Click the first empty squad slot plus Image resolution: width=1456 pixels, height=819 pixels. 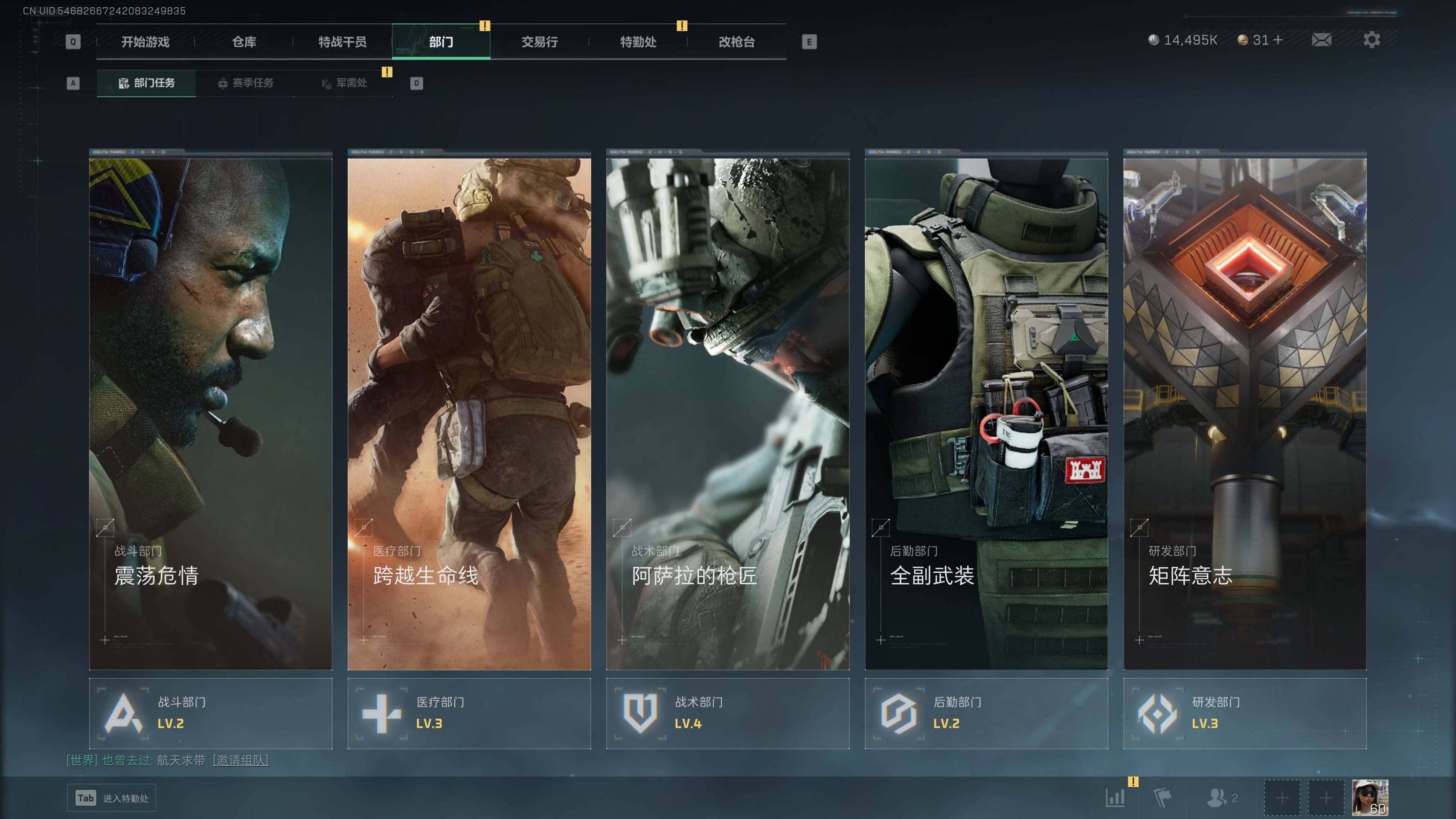1282,798
